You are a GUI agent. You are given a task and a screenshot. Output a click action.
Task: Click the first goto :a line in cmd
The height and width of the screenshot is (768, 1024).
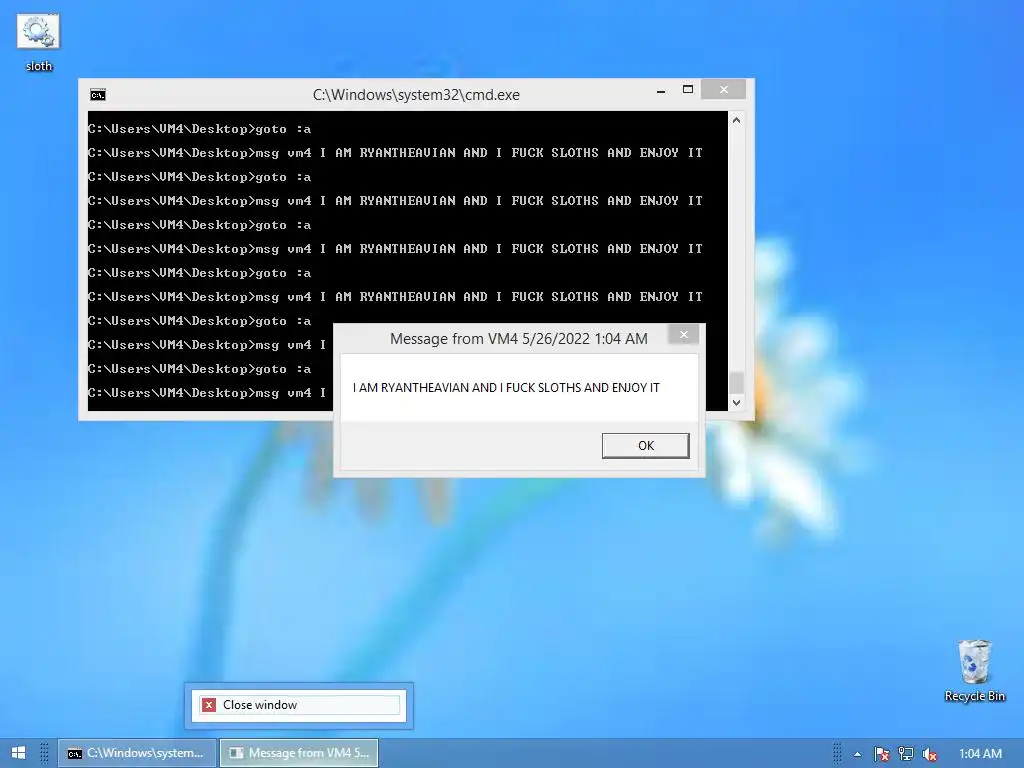pyautogui.click(x=200, y=129)
